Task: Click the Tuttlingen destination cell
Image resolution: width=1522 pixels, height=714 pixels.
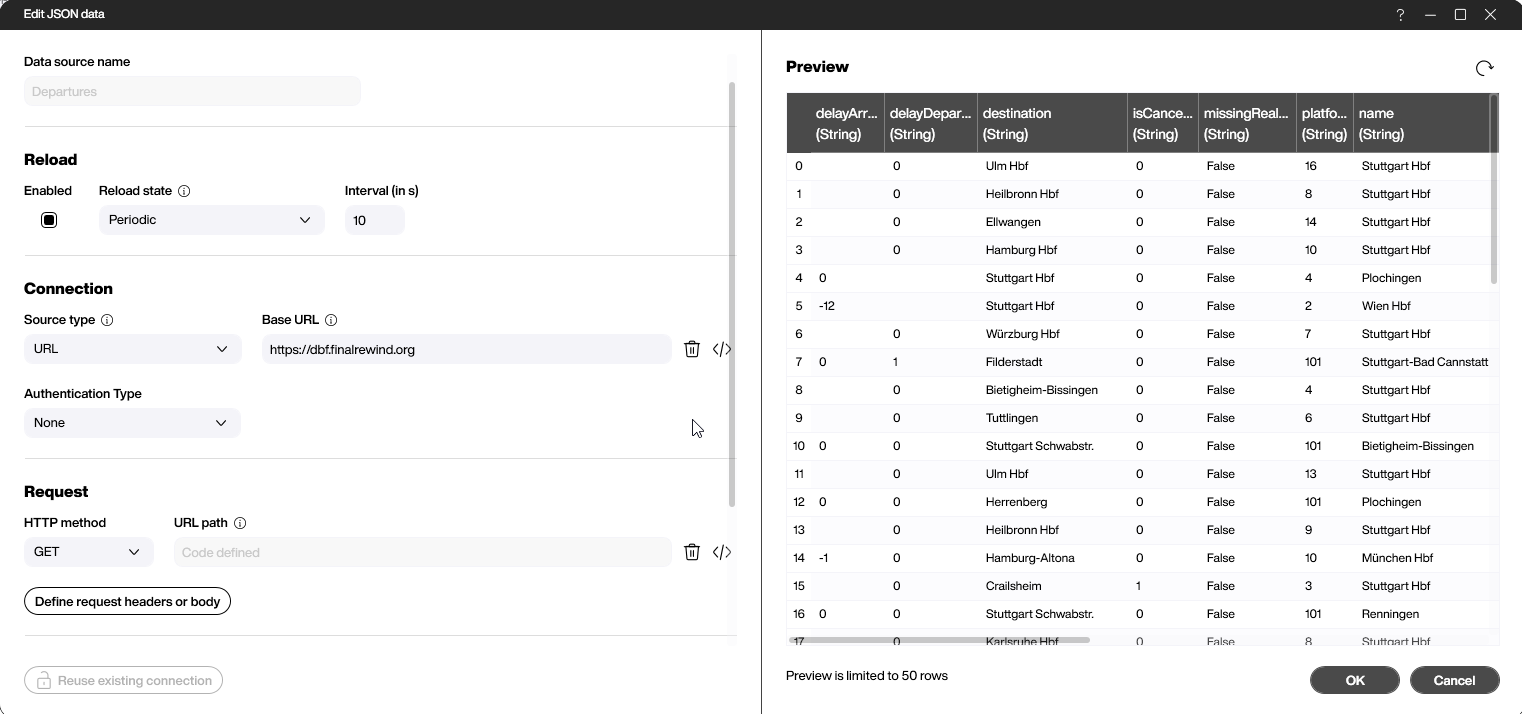Action: (1011, 418)
